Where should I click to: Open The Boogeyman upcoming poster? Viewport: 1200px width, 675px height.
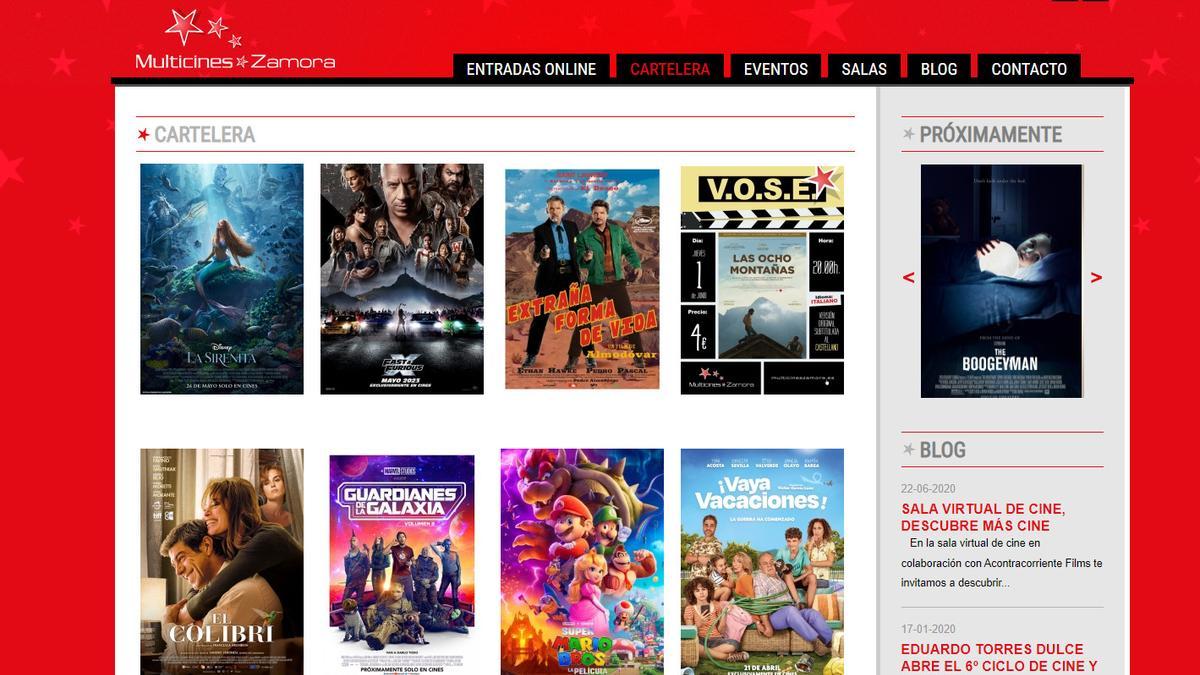coord(1001,281)
